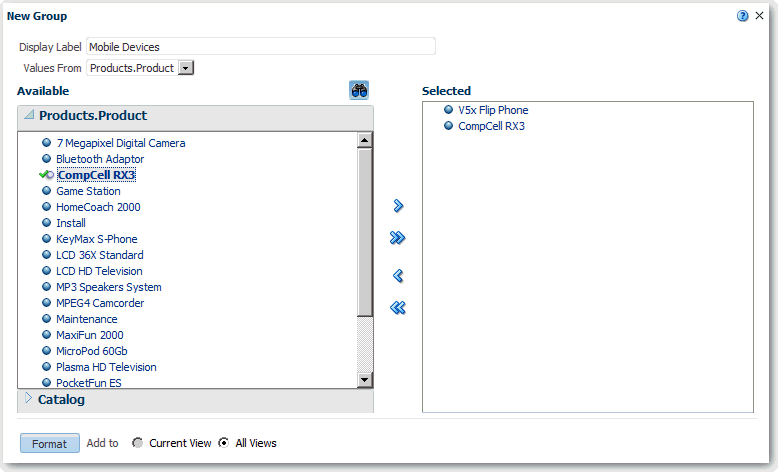The image size is (778, 472).
Task: Select the All Views radio button
Action: (224, 443)
